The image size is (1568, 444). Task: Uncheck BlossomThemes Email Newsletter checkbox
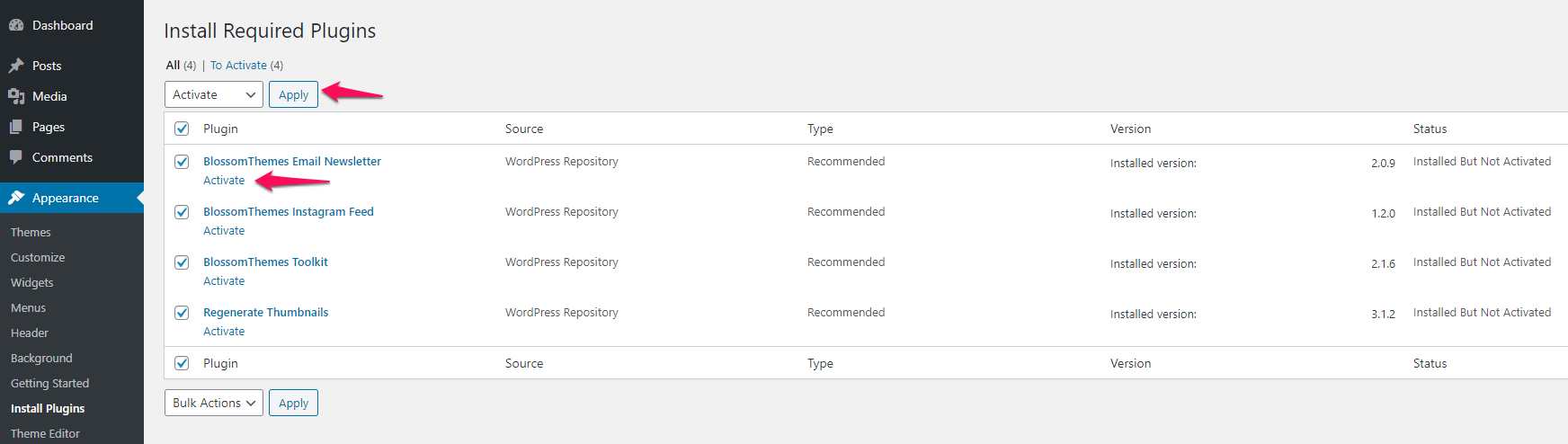coord(182,162)
